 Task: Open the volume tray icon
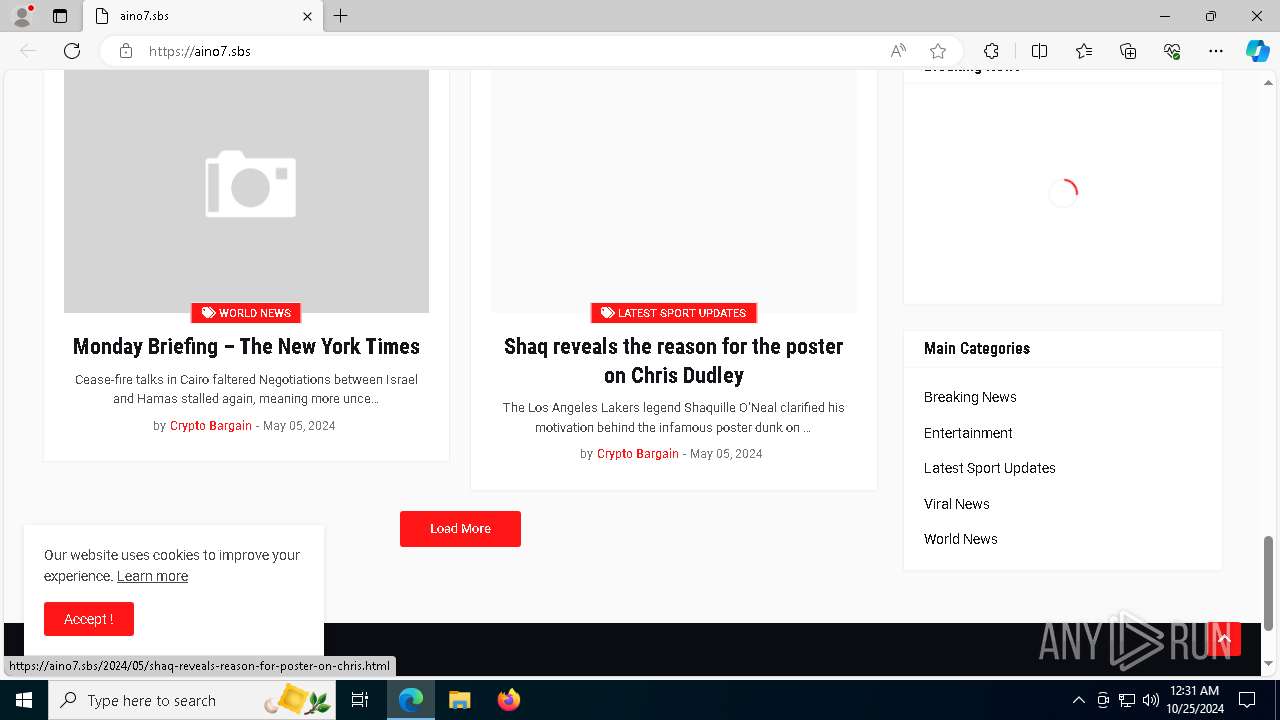(1150, 700)
